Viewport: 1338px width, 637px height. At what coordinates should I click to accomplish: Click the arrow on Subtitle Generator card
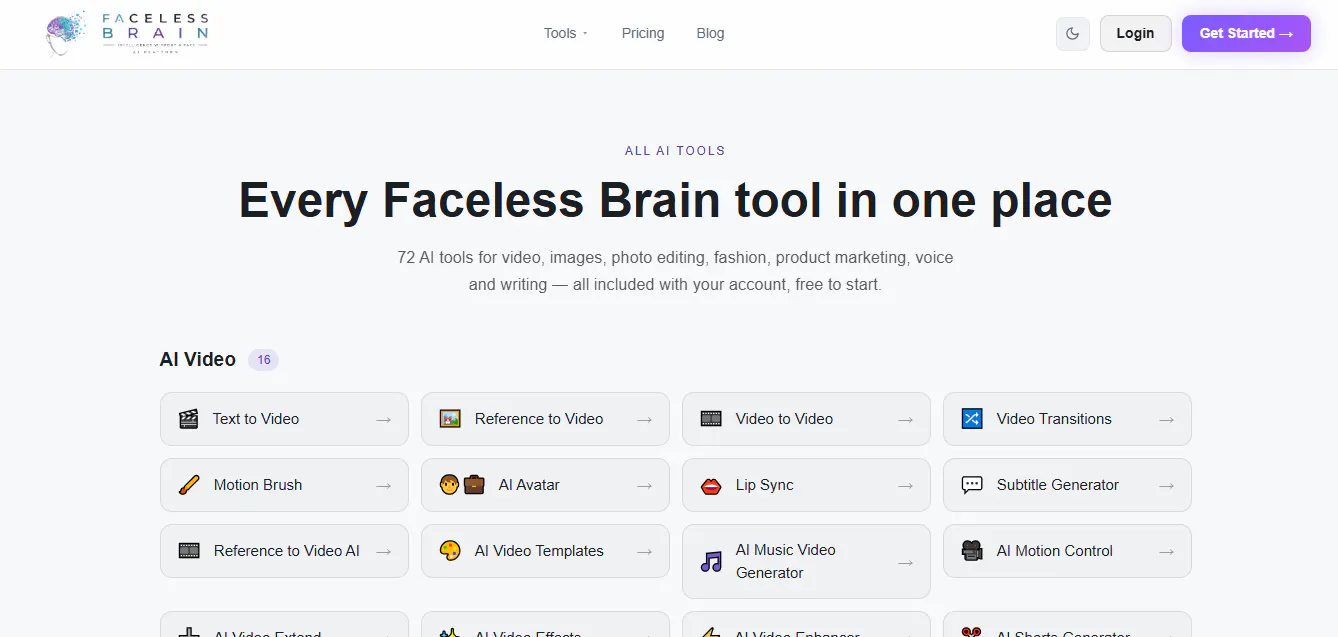1166,486
